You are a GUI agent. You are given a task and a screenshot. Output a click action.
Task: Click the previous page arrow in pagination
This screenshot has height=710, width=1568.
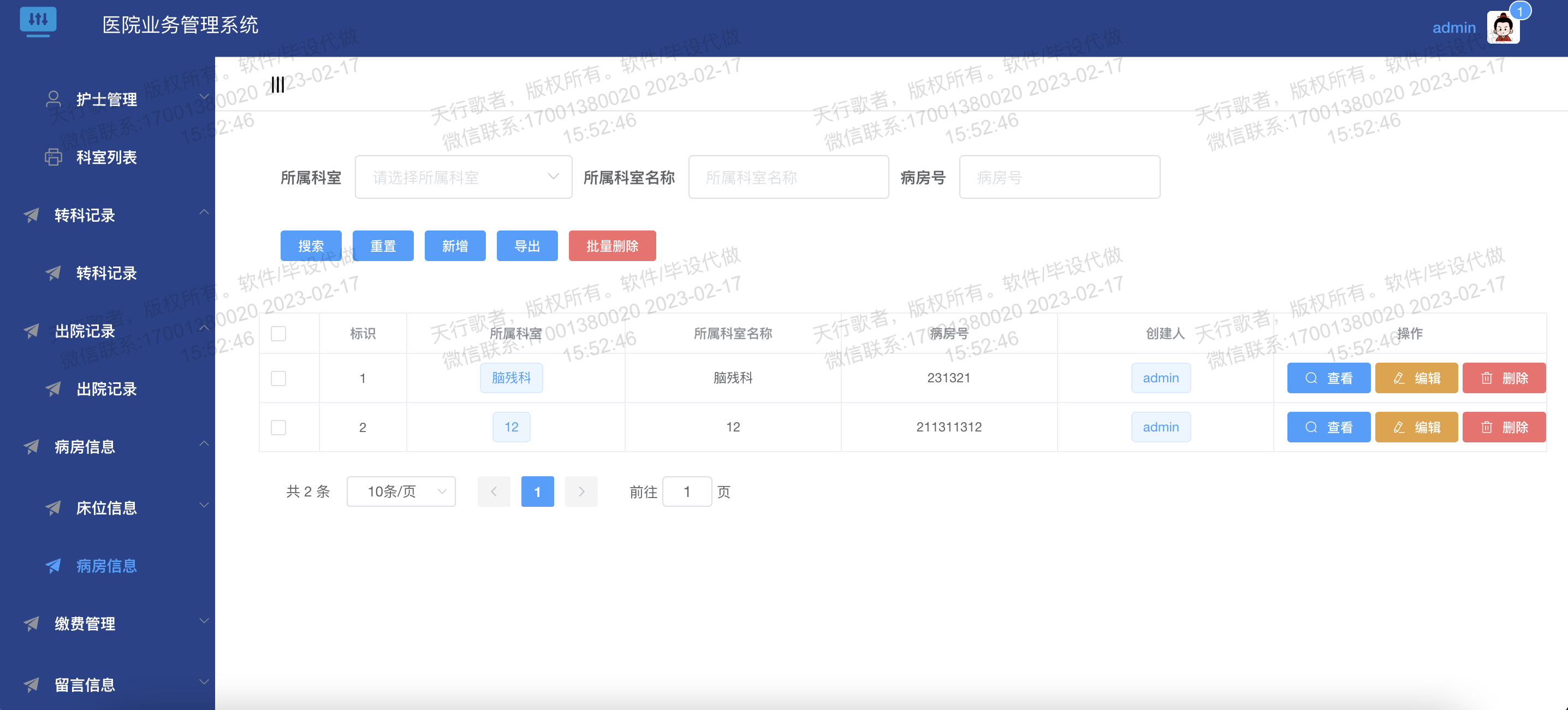(494, 492)
